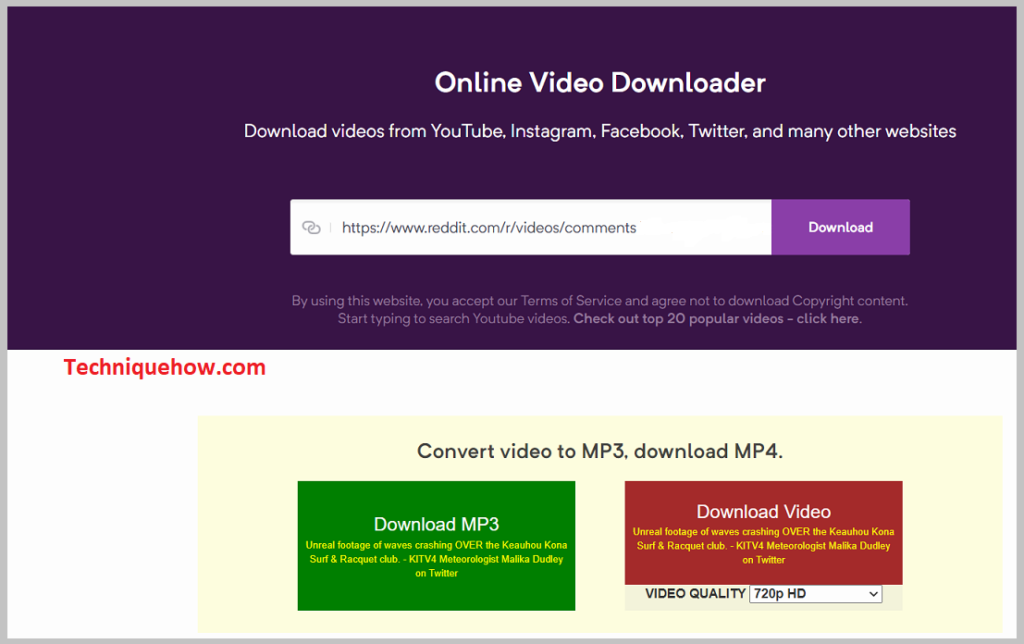Click the 'Convert video to MP3, download MP4.' heading
Viewport: 1024px width, 644px height.
pyautogui.click(x=600, y=451)
